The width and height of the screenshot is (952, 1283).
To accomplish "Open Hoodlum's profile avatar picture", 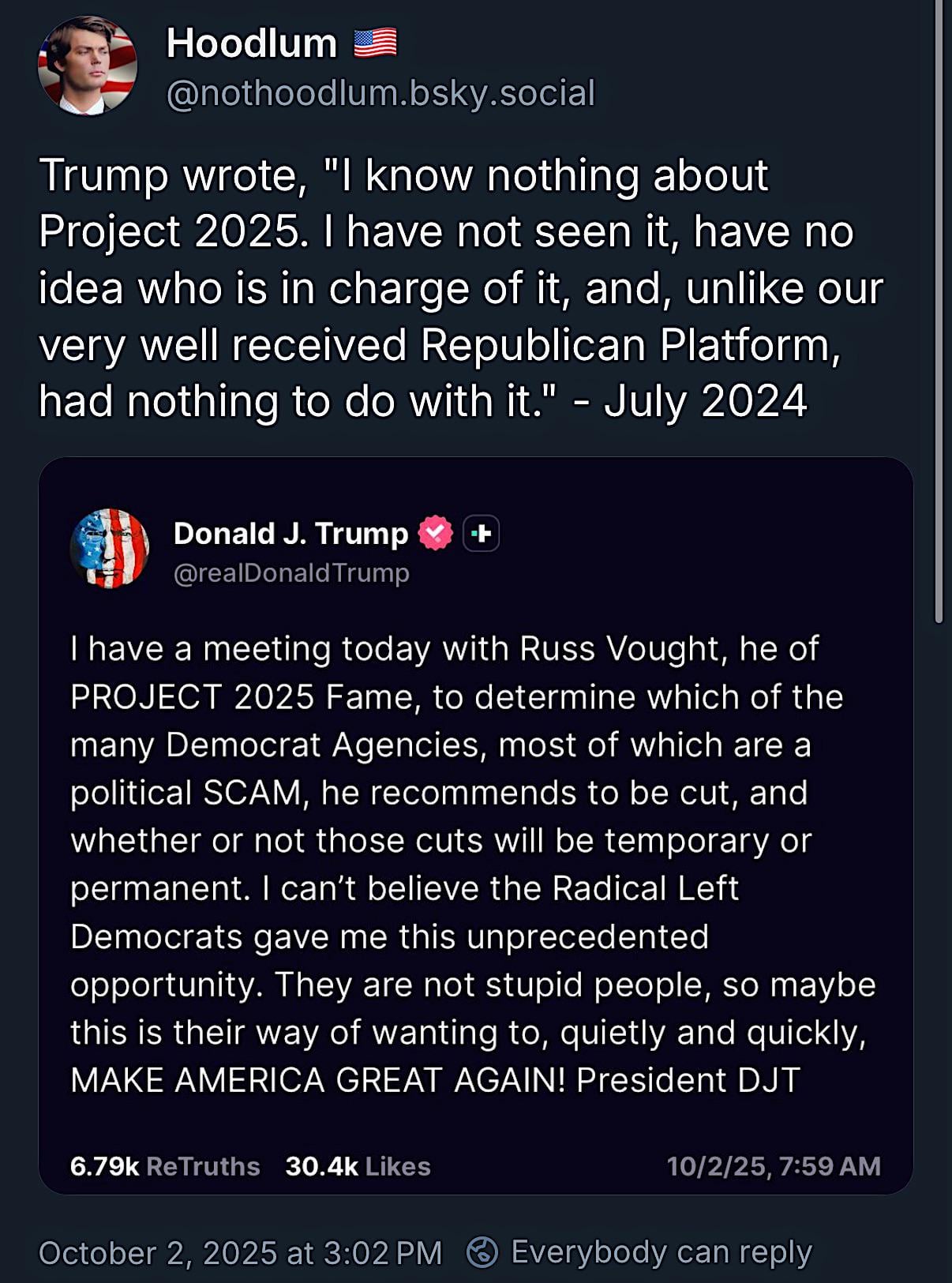I will (x=87, y=66).
